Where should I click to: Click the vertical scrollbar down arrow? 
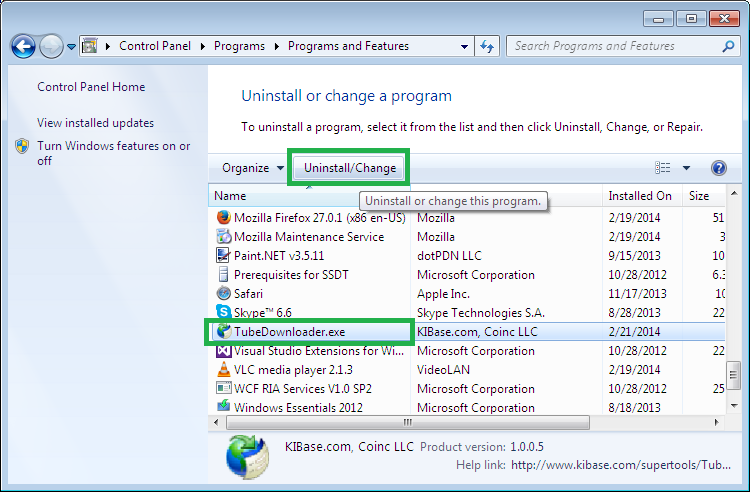[x=734, y=406]
